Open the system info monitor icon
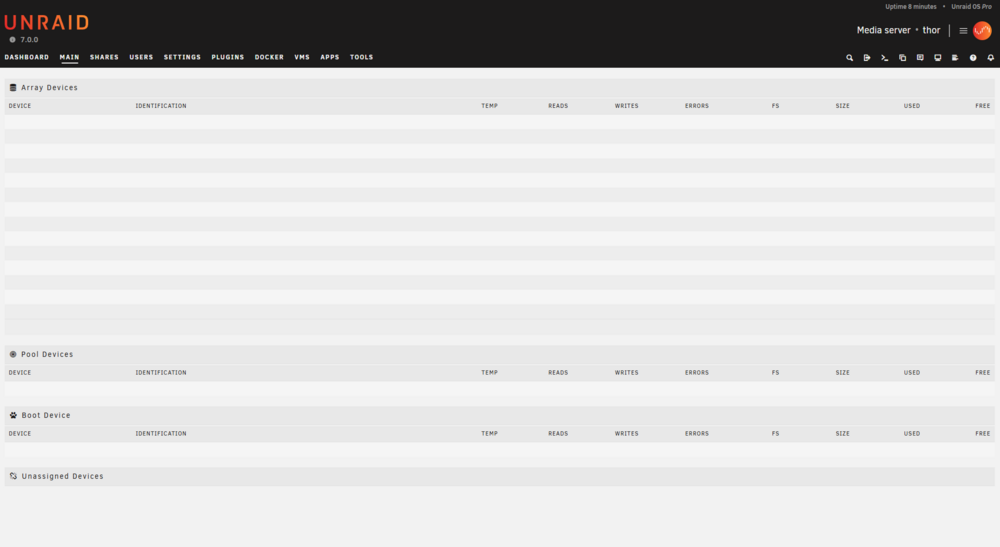1000x547 pixels. tap(938, 57)
